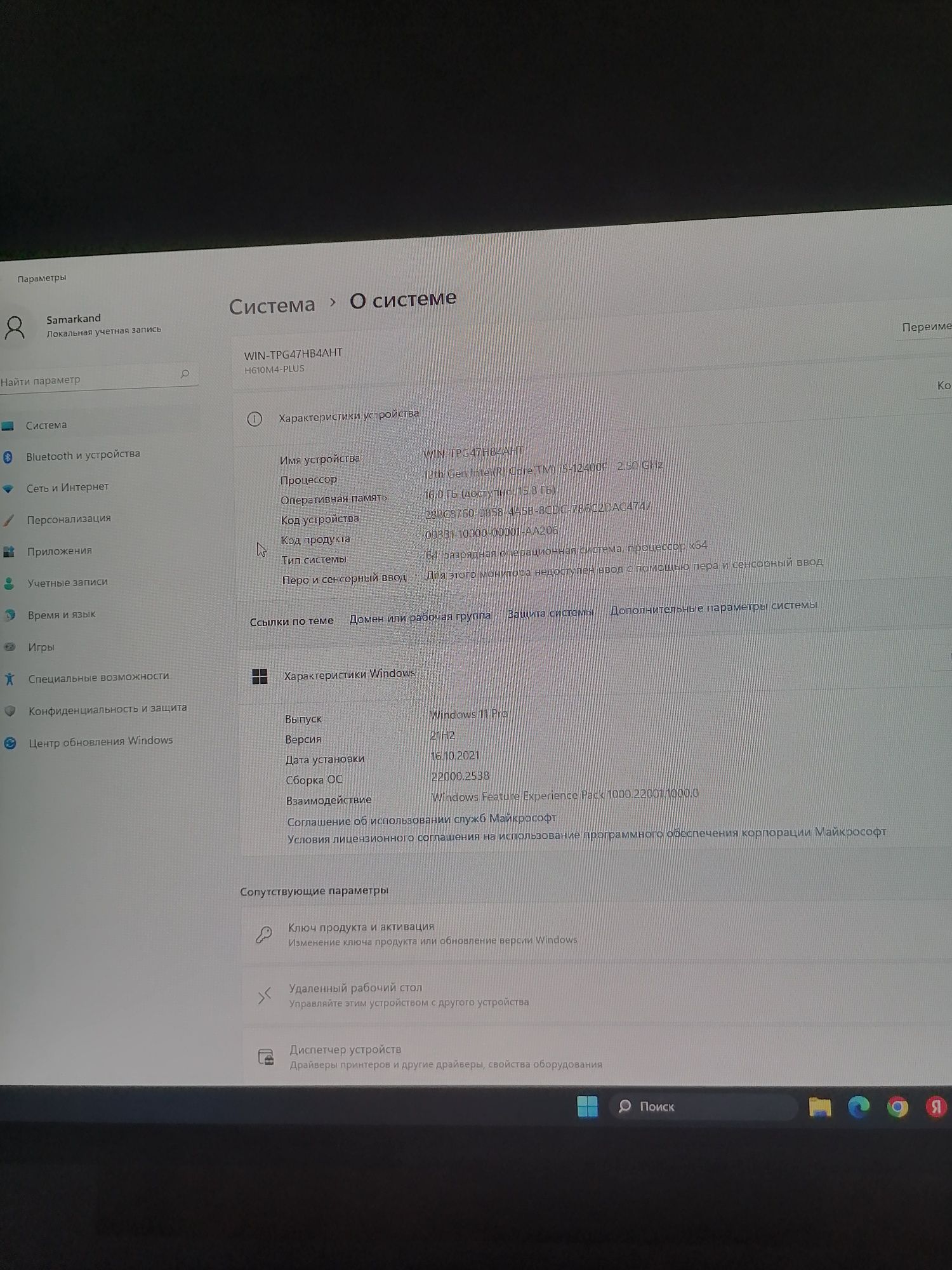
Task: Click the Учетные записи person icon
Action: pyautogui.click(x=9, y=584)
